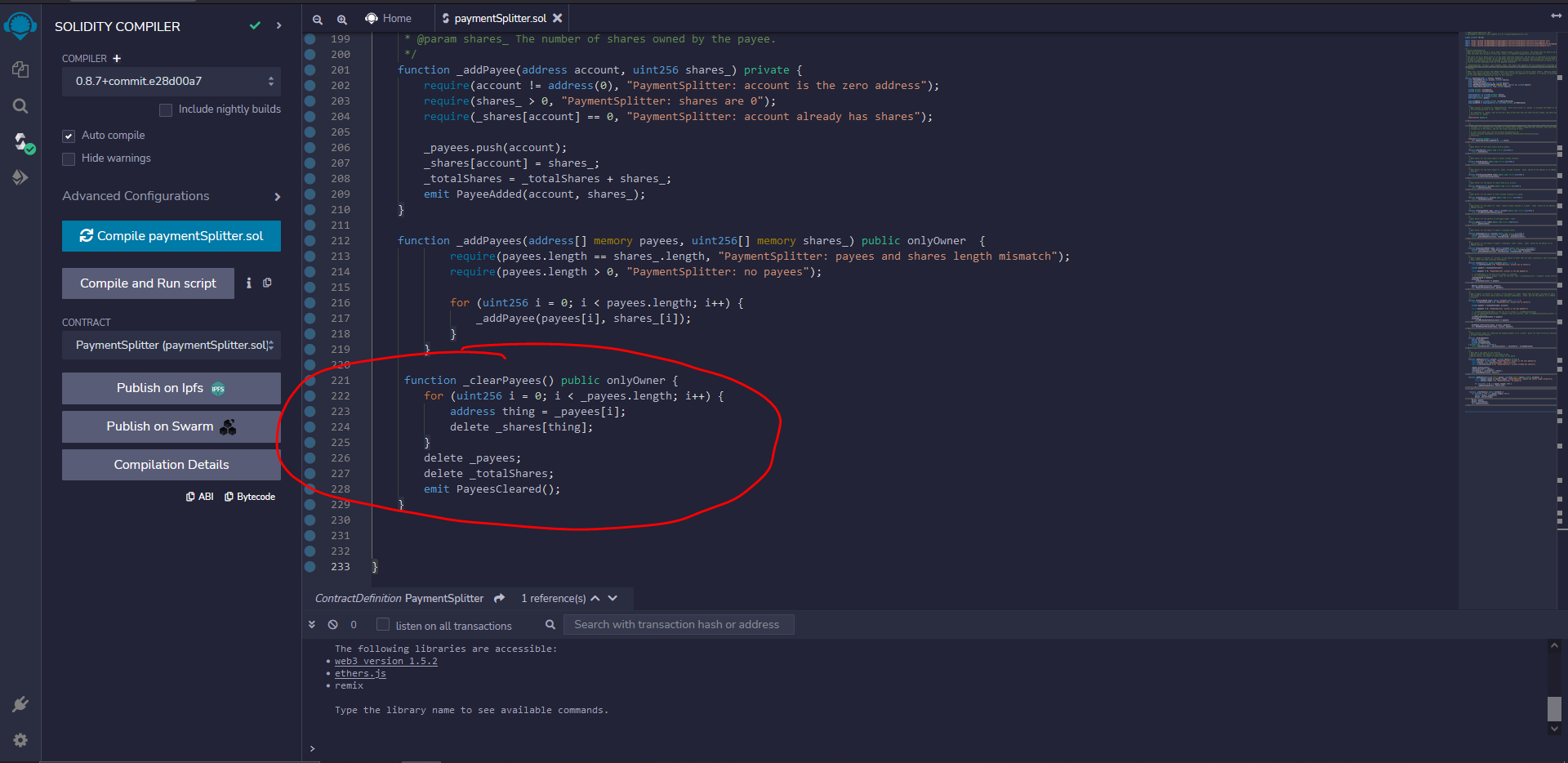Click the pending transactions count 0
Viewport: 1568px width, 763px height.
pos(354,625)
